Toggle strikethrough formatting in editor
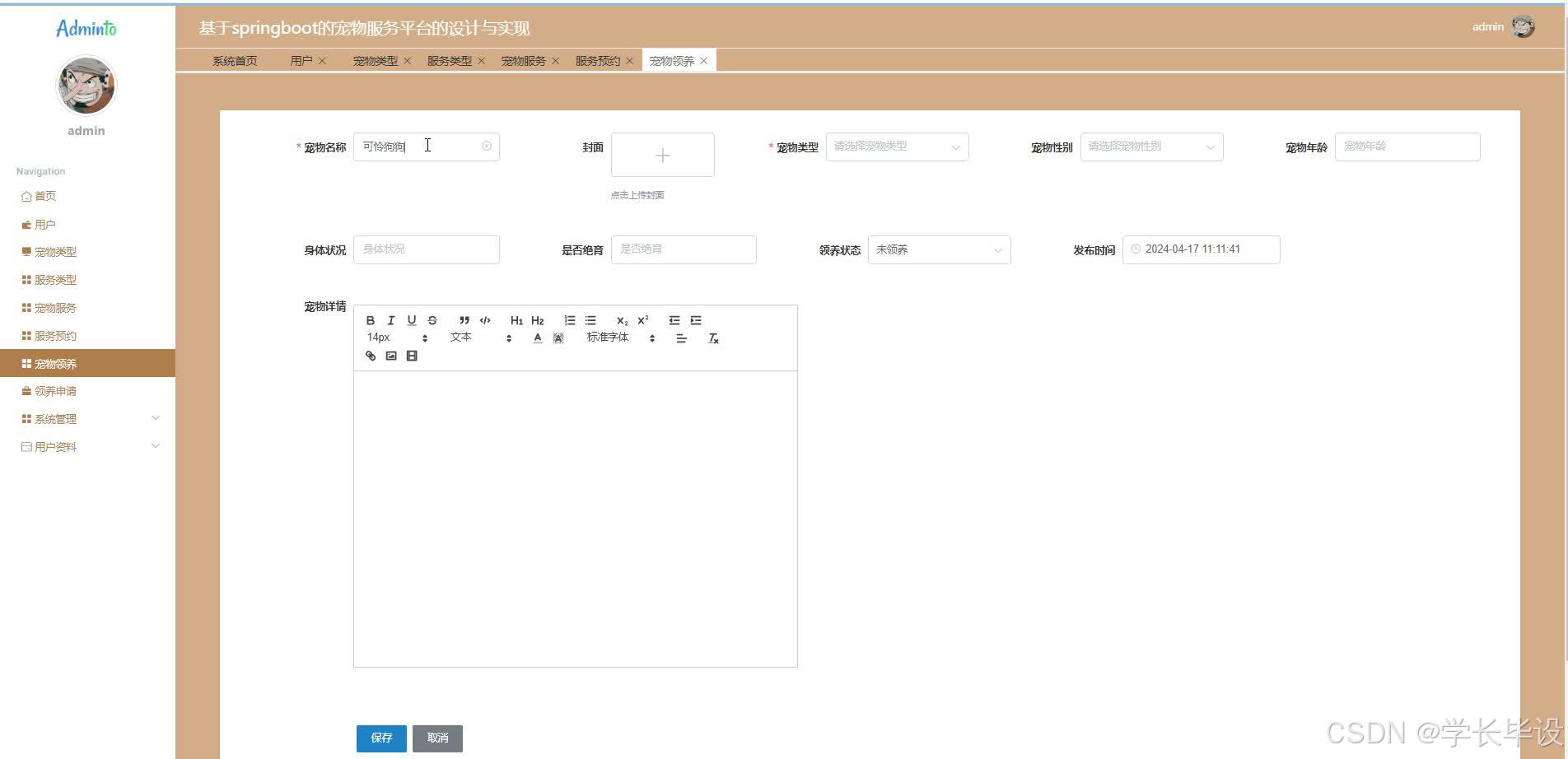 coord(432,320)
